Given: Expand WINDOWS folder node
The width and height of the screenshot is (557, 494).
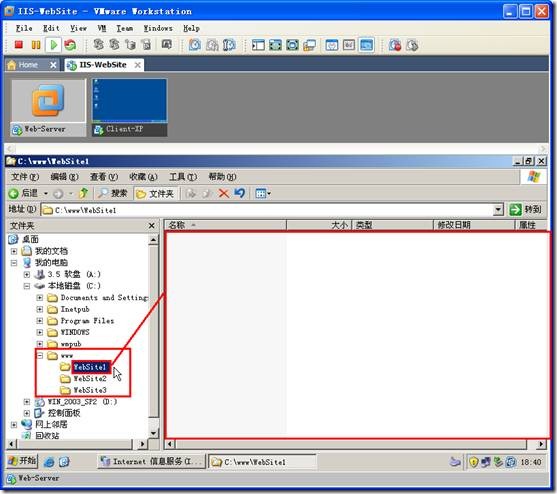Looking at the screenshot, I should coord(40,332).
